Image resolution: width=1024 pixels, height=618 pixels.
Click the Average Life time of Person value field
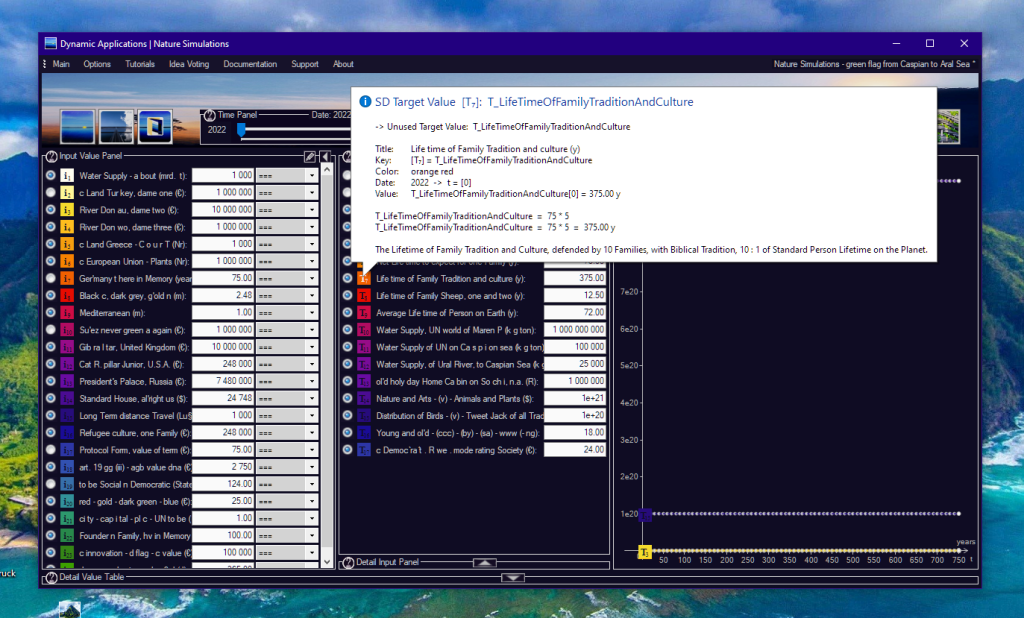[575, 313]
